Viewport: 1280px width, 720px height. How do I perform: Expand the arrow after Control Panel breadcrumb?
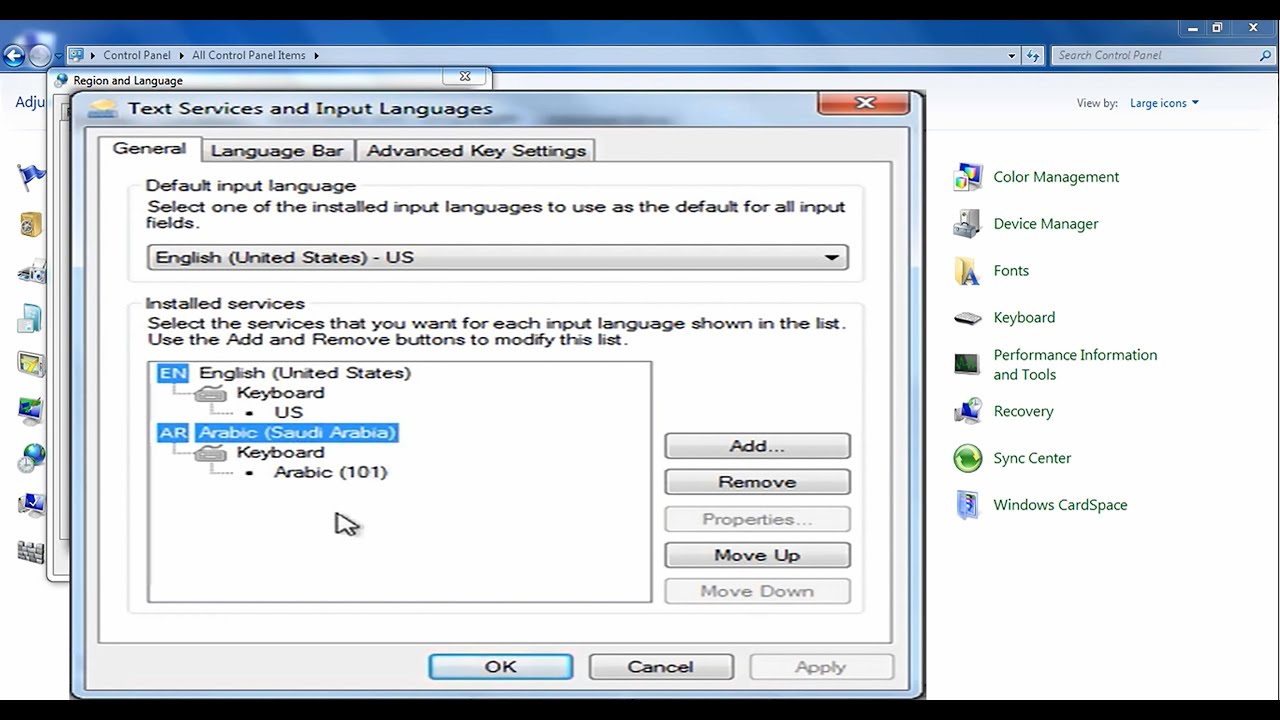(x=181, y=56)
